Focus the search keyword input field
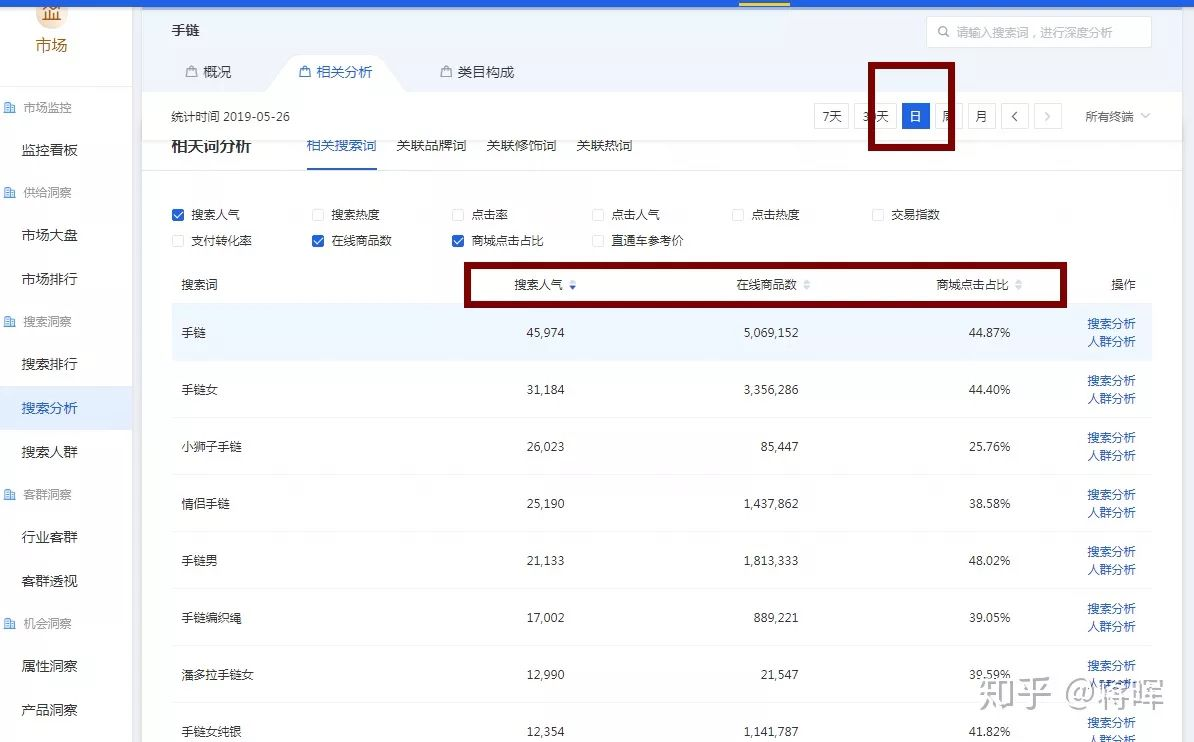The width and height of the screenshot is (1194, 742). point(1039,32)
